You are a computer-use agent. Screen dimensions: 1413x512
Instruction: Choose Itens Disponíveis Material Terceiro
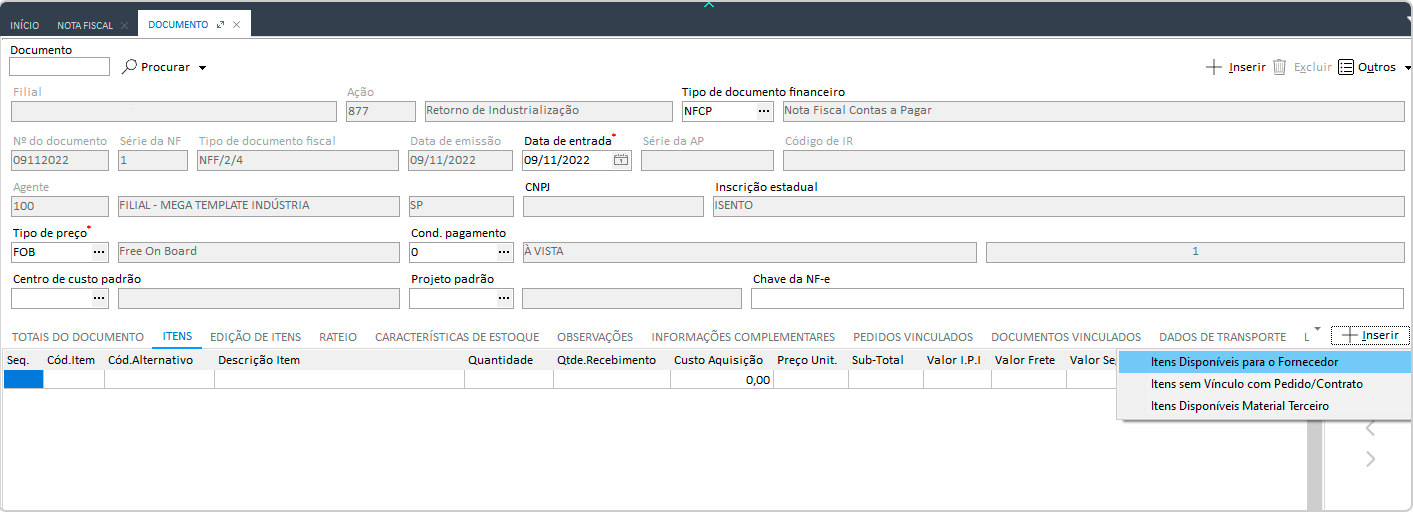[1239, 406]
